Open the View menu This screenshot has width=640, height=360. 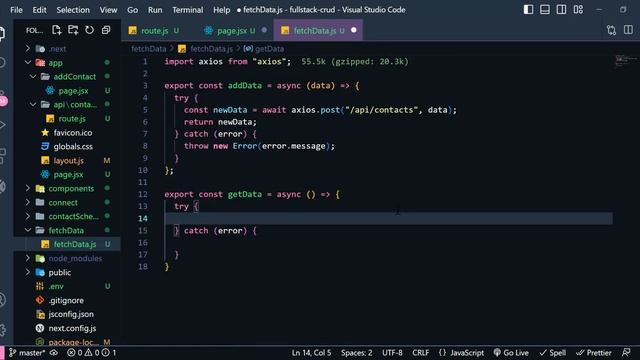108,10
